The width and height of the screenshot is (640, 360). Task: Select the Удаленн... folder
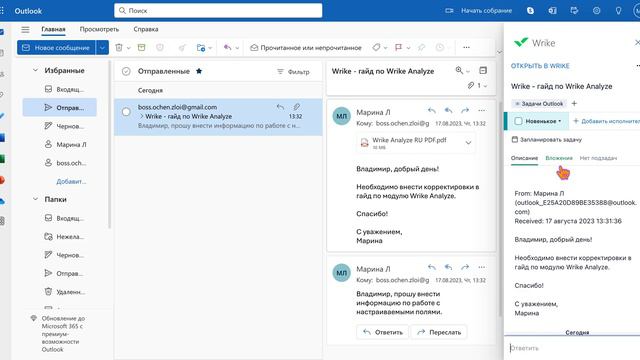click(x=65, y=292)
